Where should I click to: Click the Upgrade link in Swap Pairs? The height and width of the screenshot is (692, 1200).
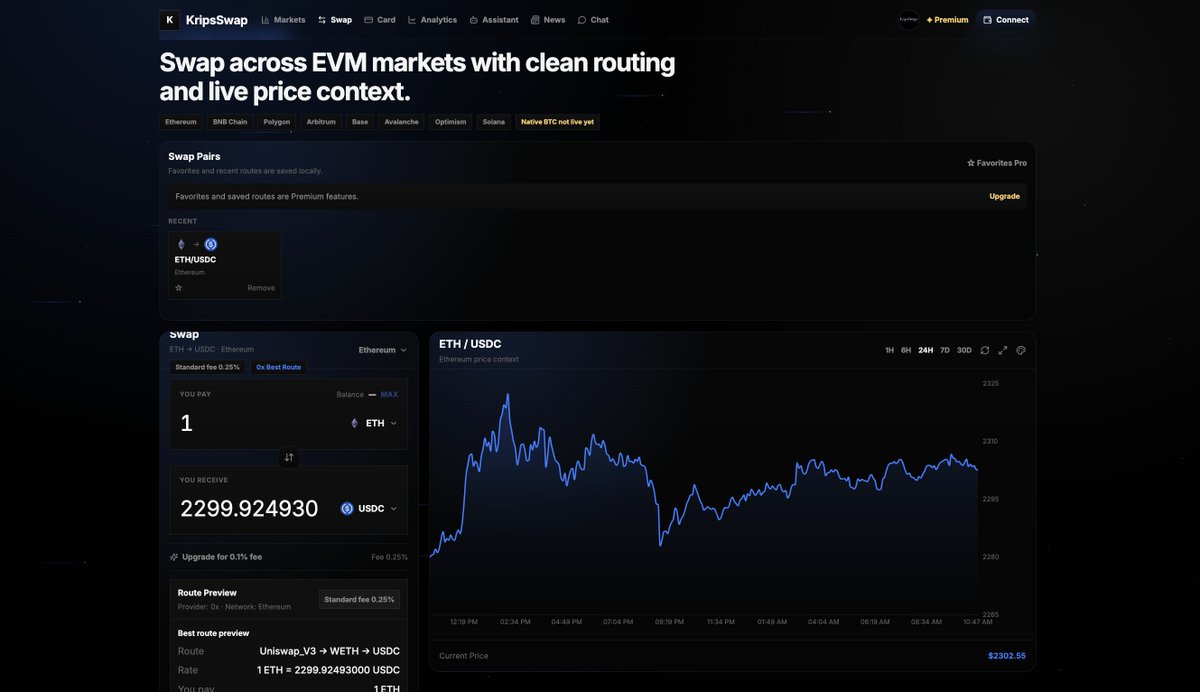[1004, 196]
